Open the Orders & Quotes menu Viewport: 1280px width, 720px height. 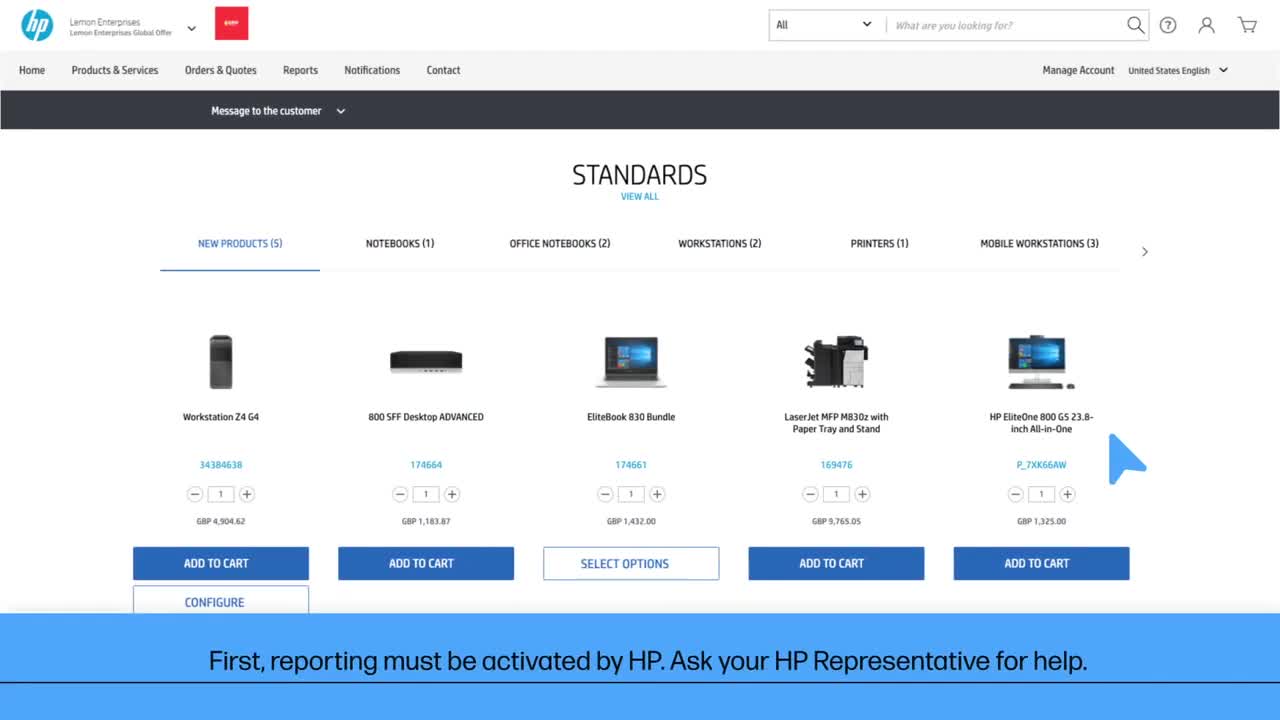[220, 70]
